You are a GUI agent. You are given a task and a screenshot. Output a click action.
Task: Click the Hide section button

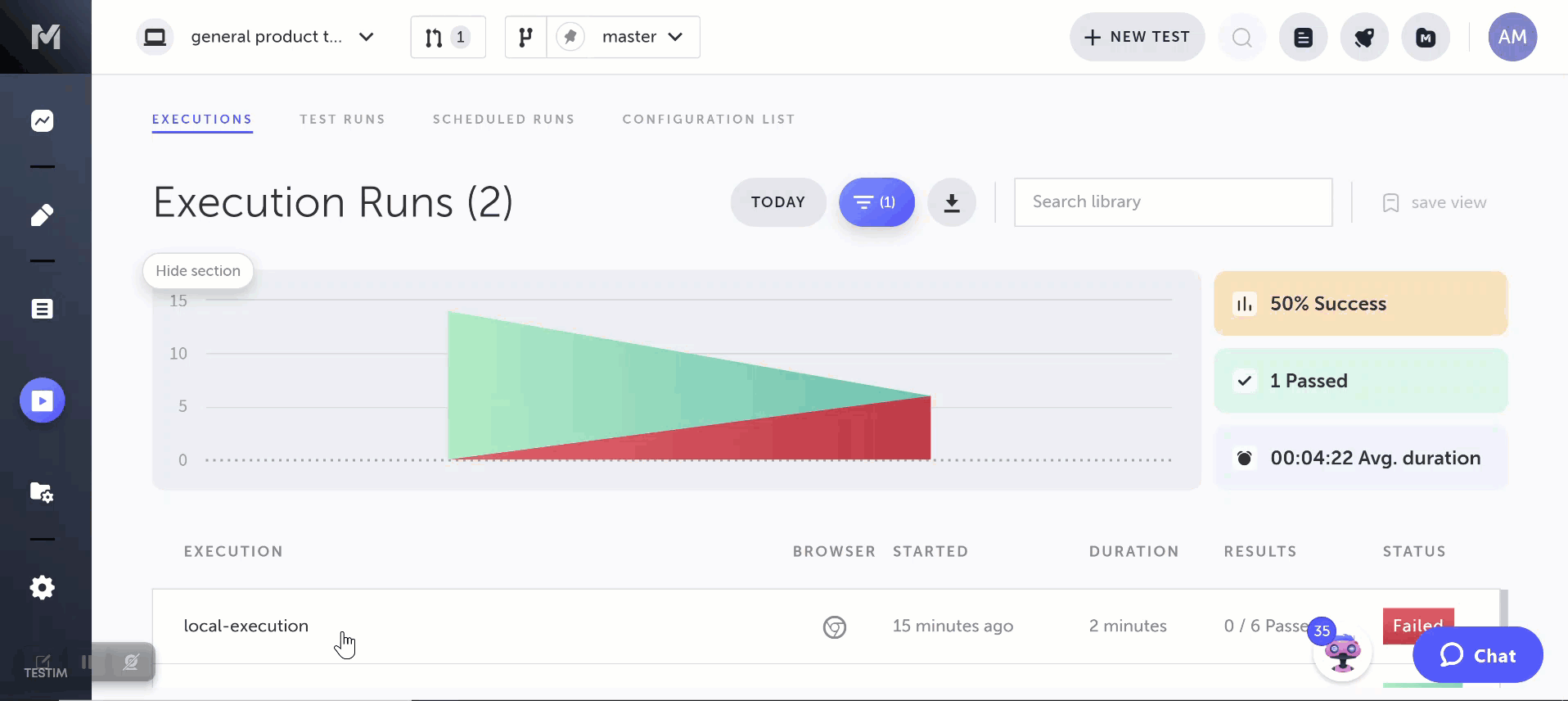(x=198, y=271)
